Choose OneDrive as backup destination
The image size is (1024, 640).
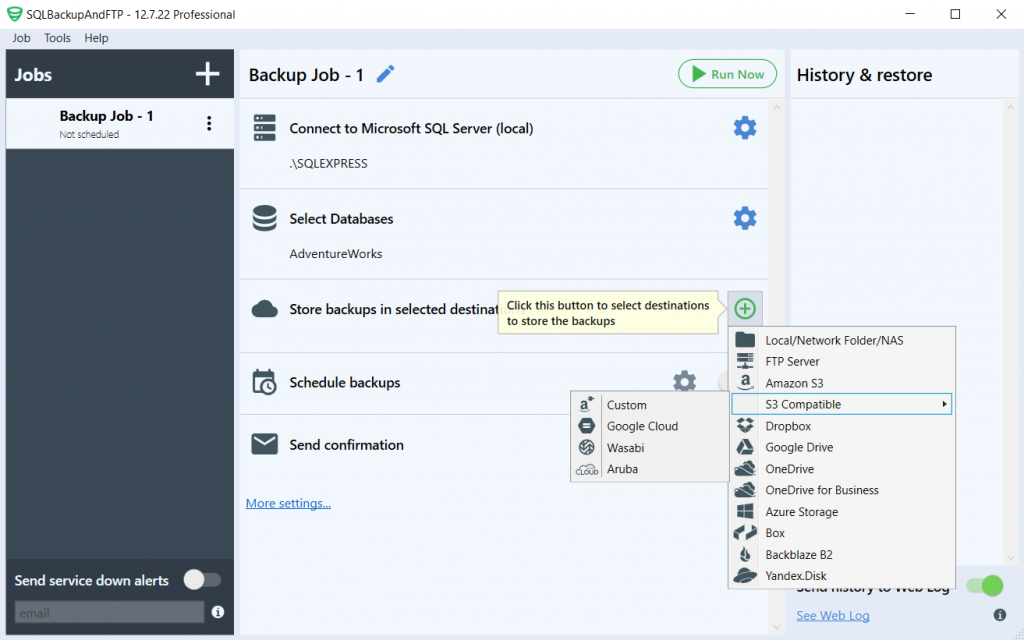842,469
